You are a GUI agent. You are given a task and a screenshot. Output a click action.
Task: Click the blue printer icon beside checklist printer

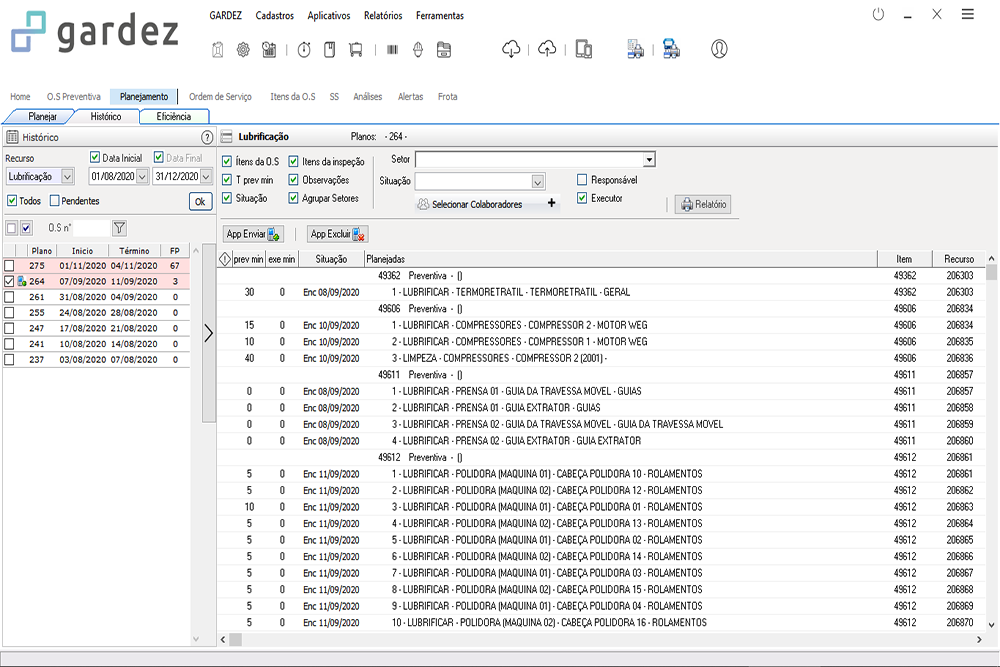[x=671, y=49]
